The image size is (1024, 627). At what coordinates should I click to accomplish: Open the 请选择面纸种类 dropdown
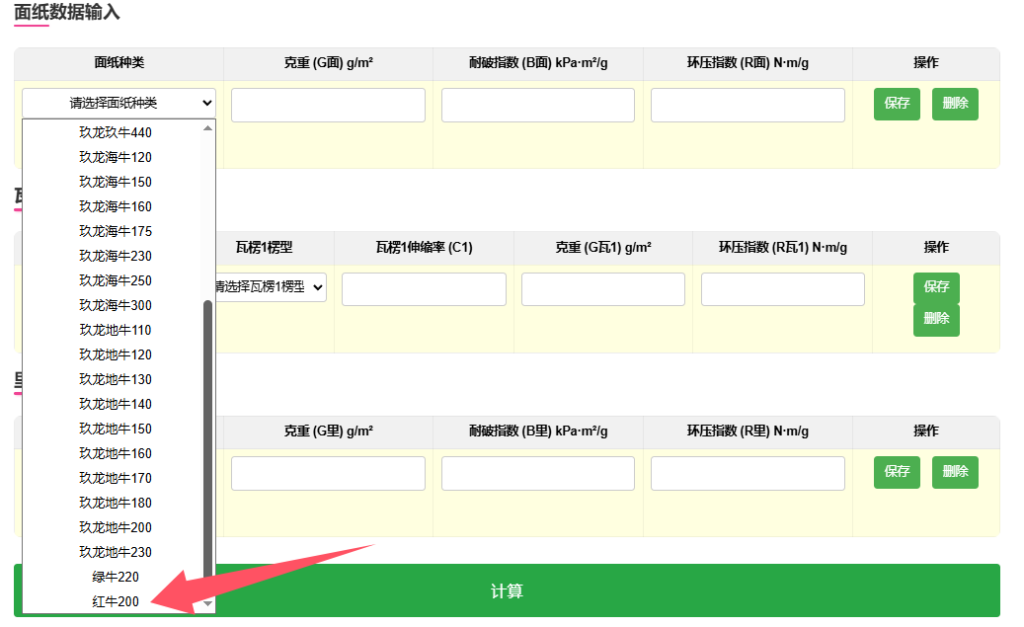point(119,103)
